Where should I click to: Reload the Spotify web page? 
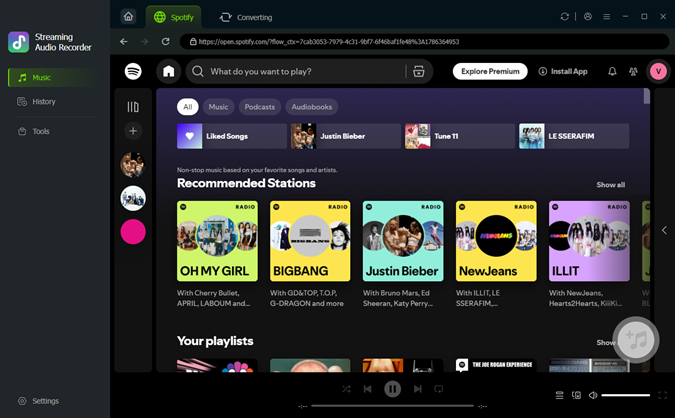click(x=165, y=41)
